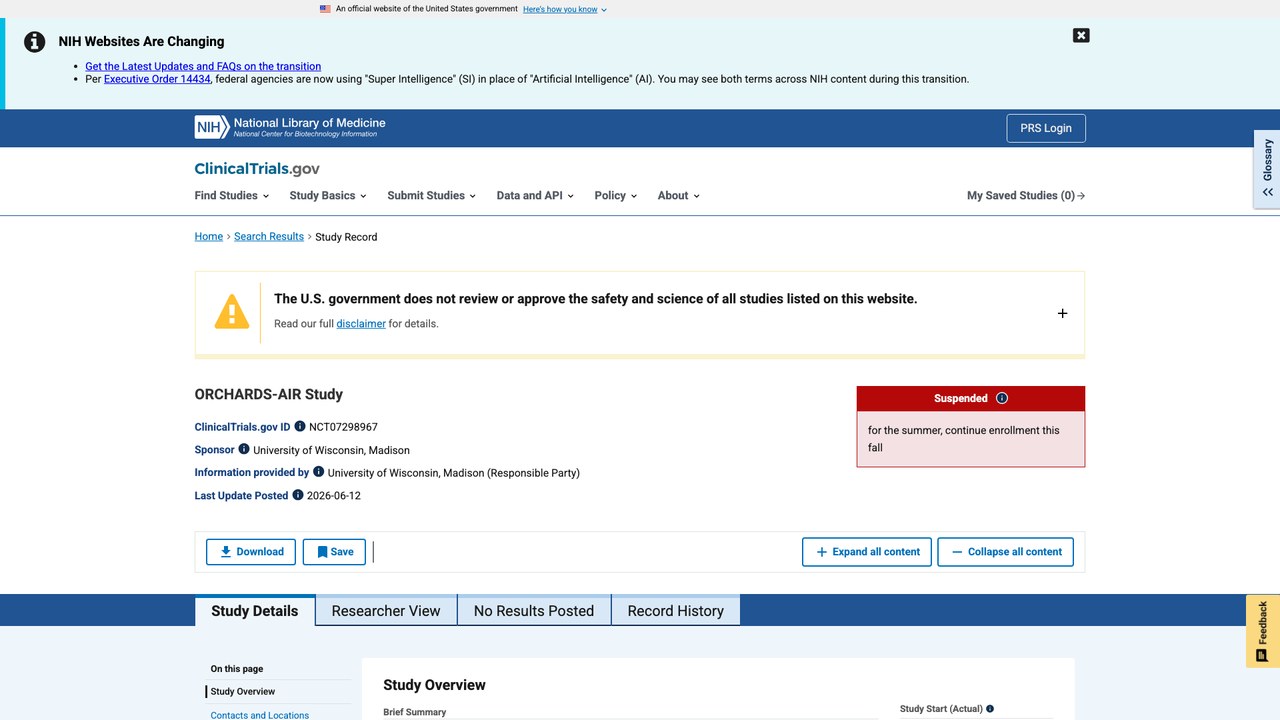The image size is (1280, 720).
Task: Click the info icon beside ClinicalTrials.gov ID
Action: coord(300,426)
